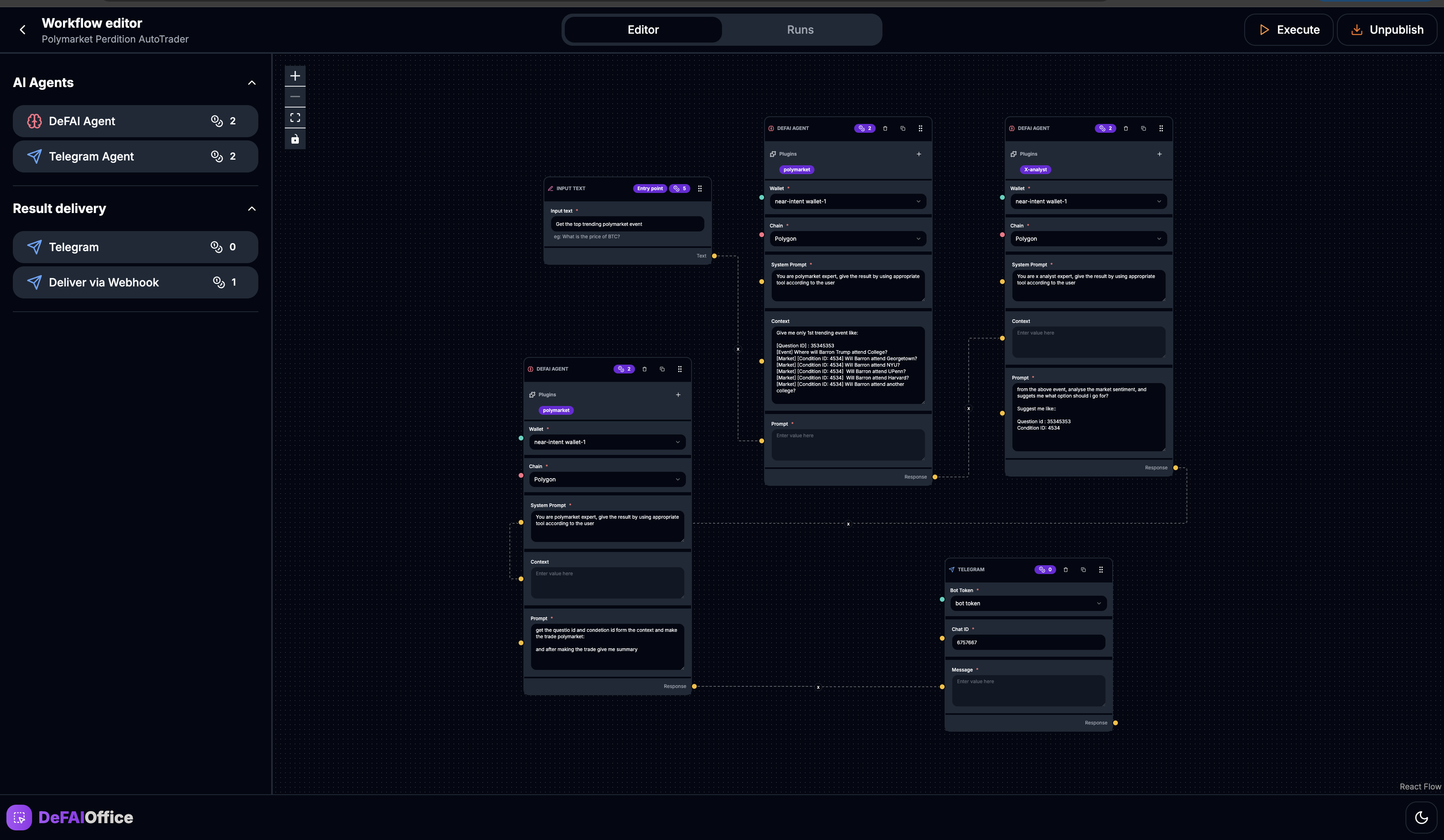This screenshot has width=1444, height=840.
Task: Toggle the canvas interactivity lock icon
Action: point(295,139)
